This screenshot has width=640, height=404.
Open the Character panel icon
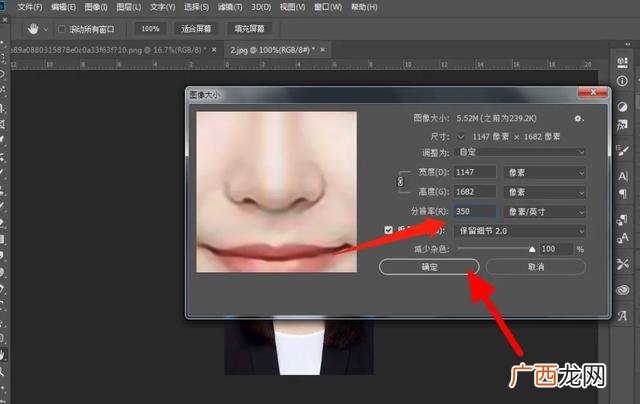[x=623, y=176]
